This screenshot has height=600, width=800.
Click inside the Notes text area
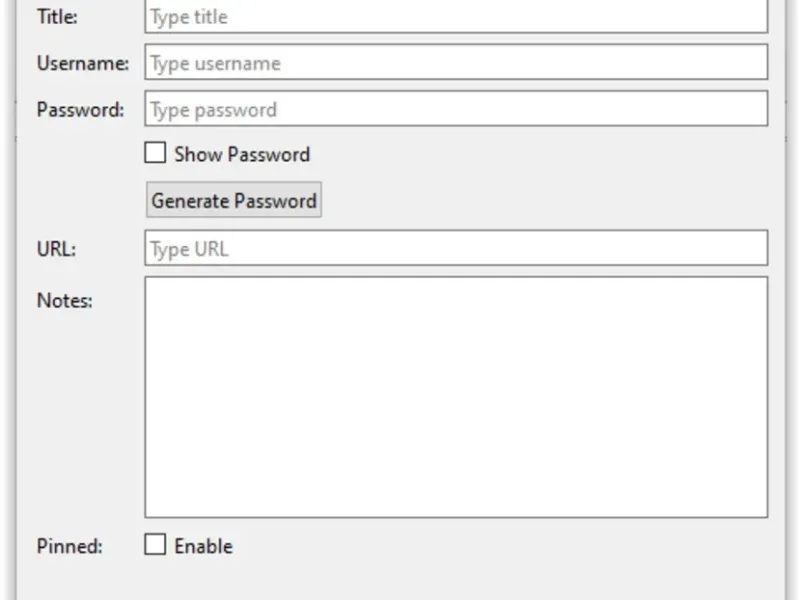coord(456,397)
